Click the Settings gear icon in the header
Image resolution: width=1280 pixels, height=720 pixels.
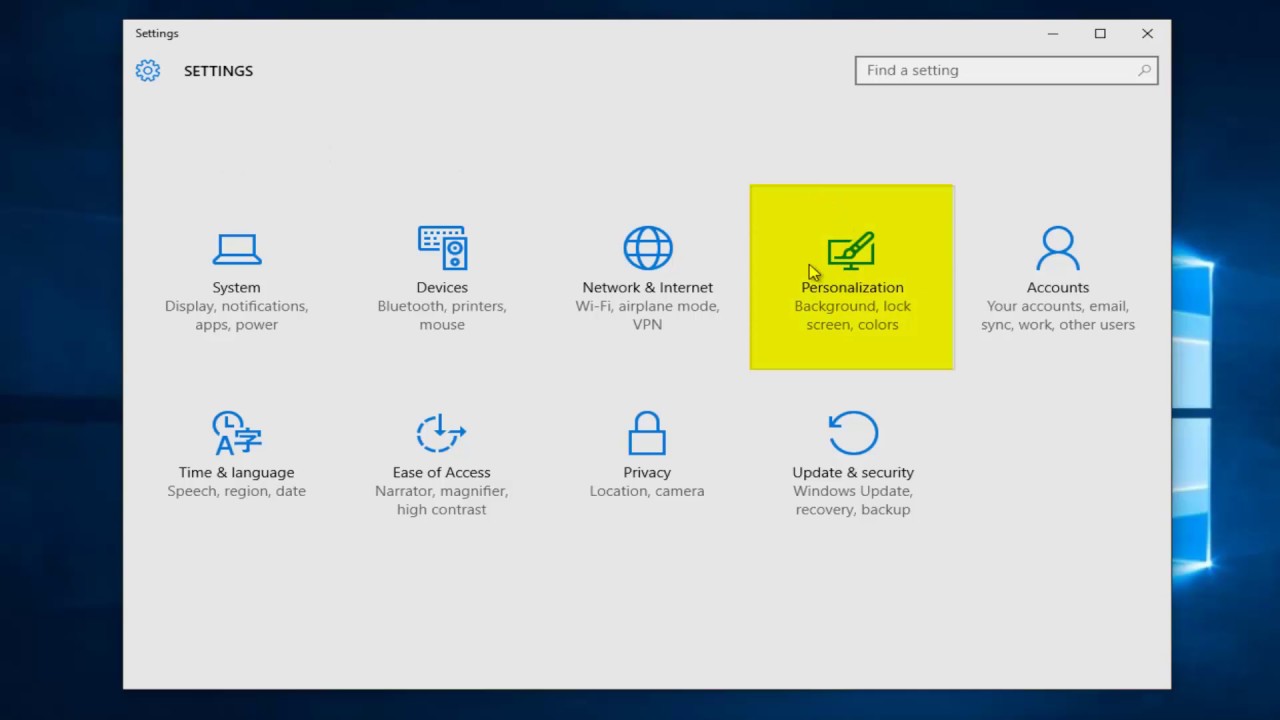click(147, 70)
